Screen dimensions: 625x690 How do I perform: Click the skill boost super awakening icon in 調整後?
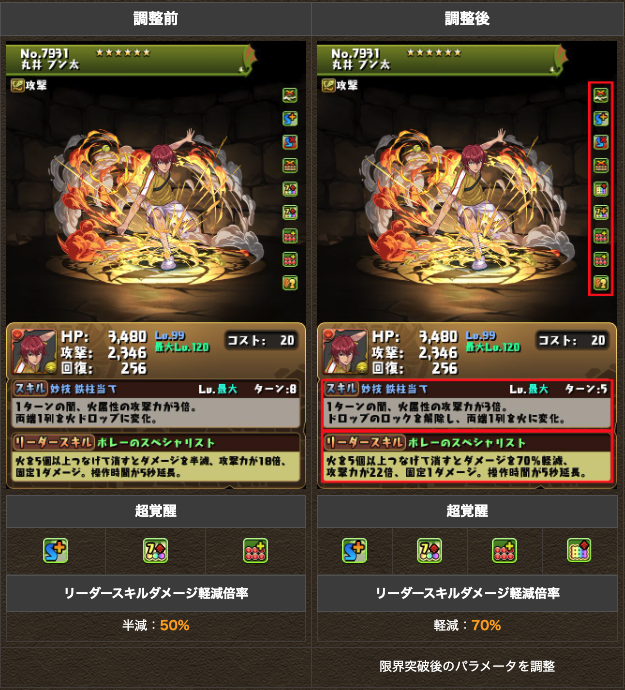coord(354,551)
